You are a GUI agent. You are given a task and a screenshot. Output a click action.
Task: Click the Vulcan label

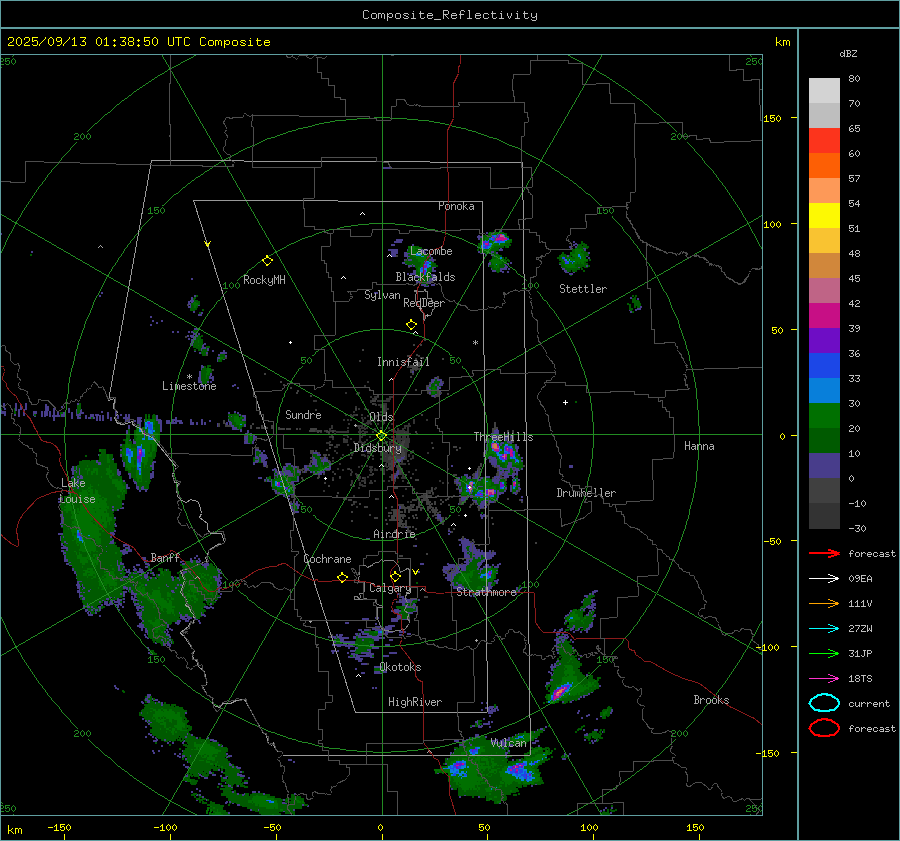click(509, 743)
